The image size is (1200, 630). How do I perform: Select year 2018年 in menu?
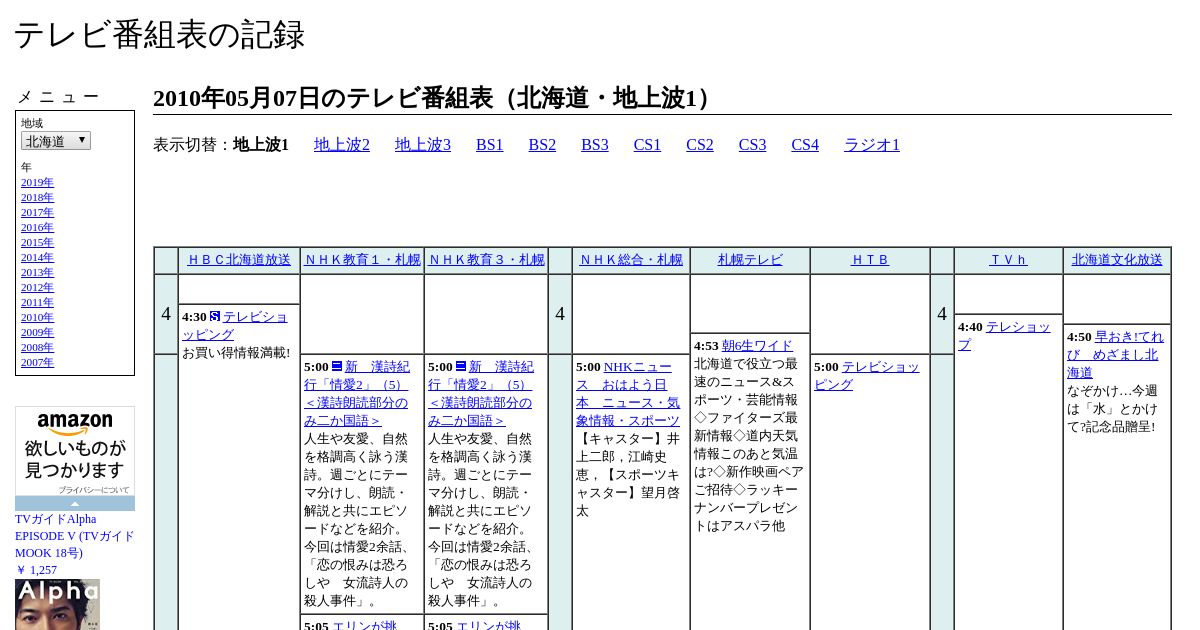click(x=37, y=198)
